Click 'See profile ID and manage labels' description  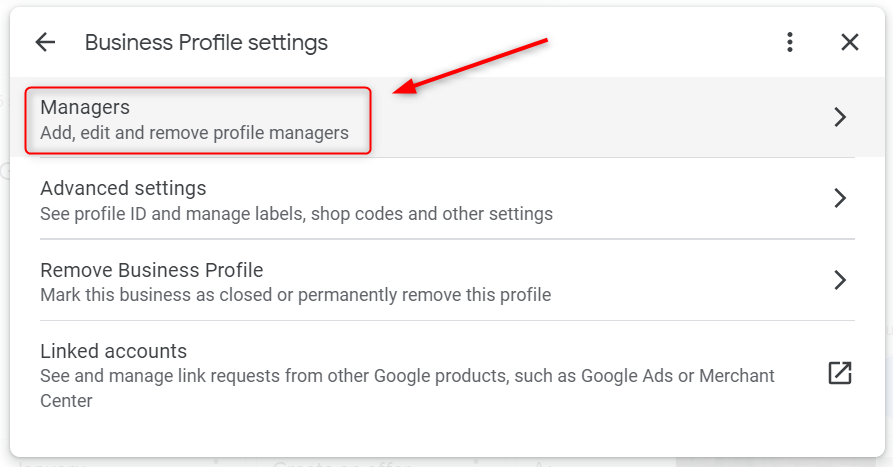coord(296,214)
